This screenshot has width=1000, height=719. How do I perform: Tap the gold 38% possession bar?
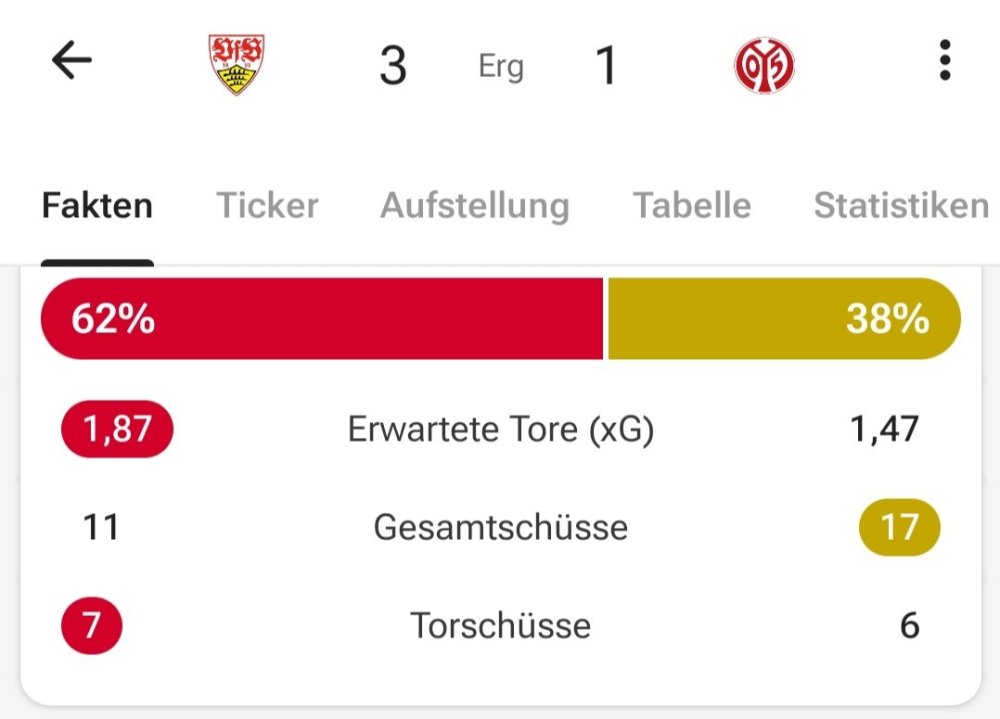pyautogui.click(x=784, y=319)
